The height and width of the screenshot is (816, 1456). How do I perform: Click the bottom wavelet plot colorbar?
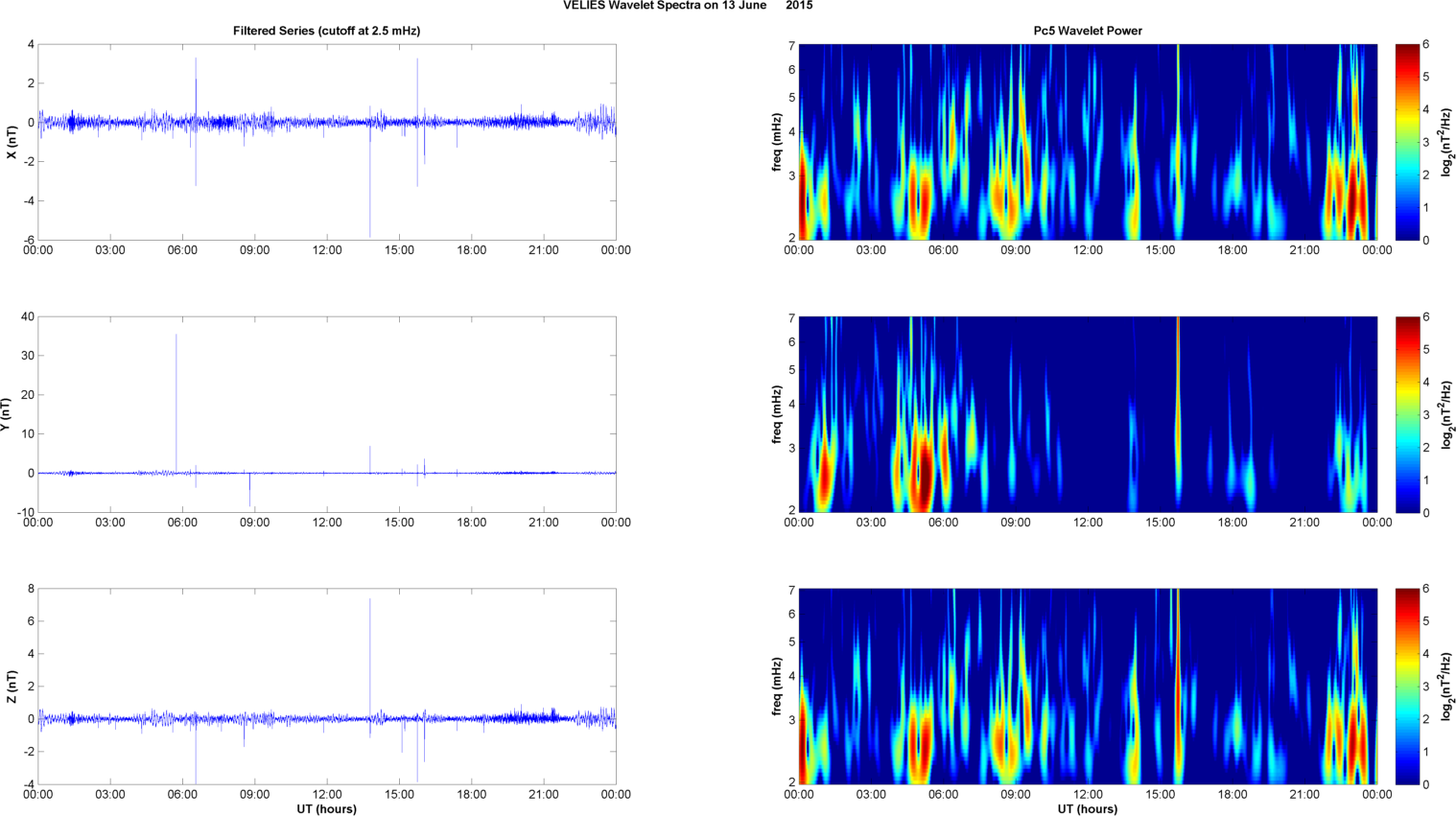point(1406,687)
